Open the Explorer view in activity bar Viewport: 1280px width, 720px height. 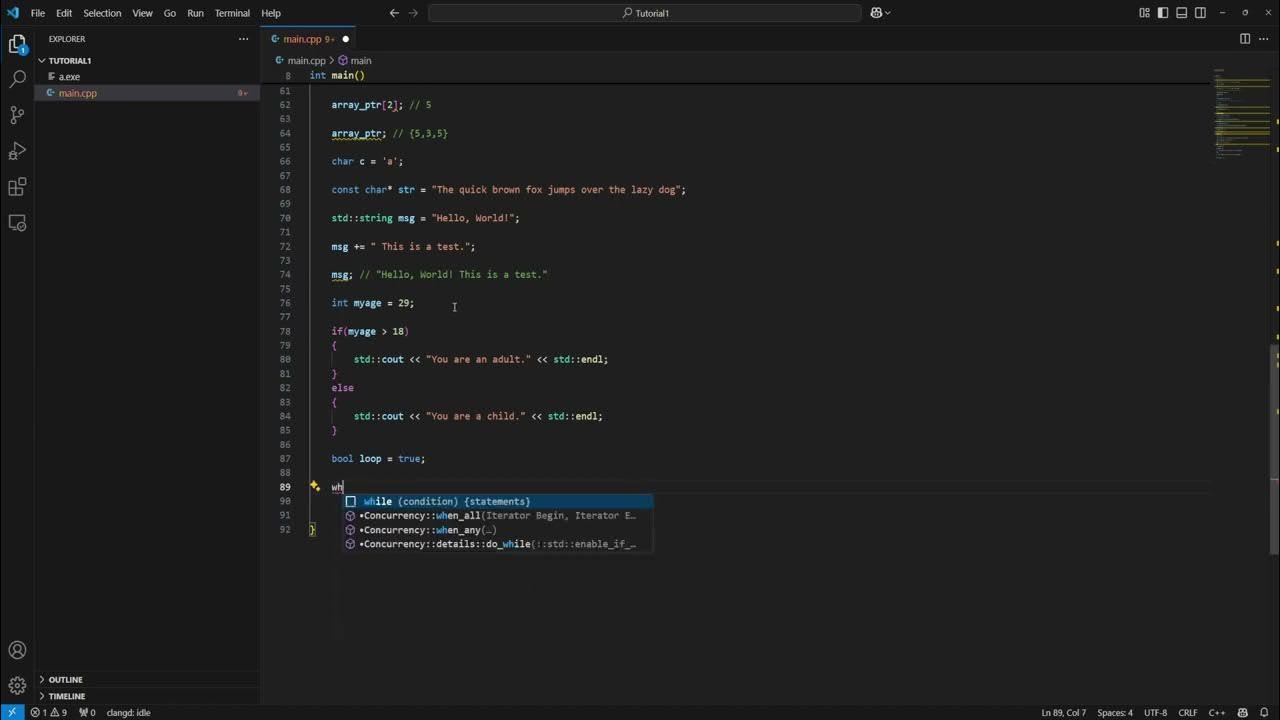(17, 44)
